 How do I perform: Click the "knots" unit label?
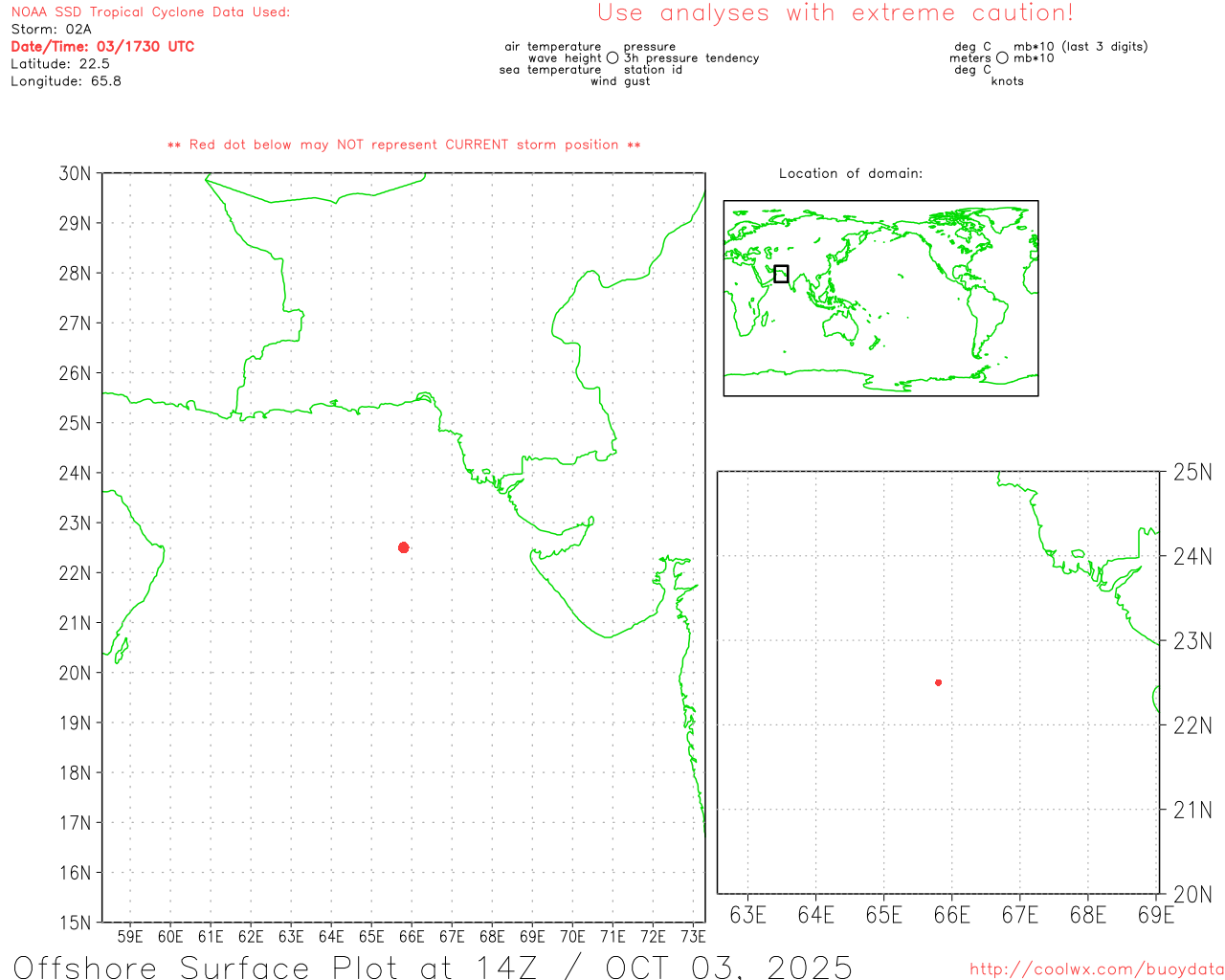click(x=1008, y=81)
